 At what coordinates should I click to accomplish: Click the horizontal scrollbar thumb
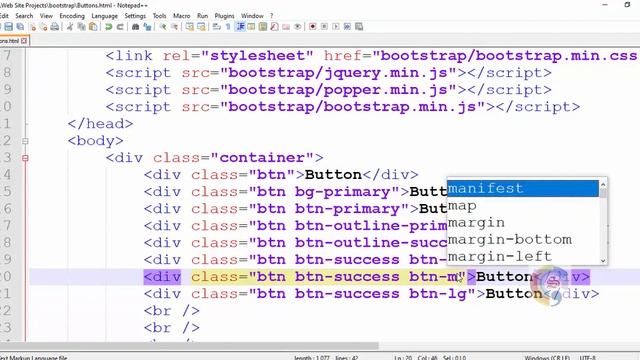click(189, 346)
